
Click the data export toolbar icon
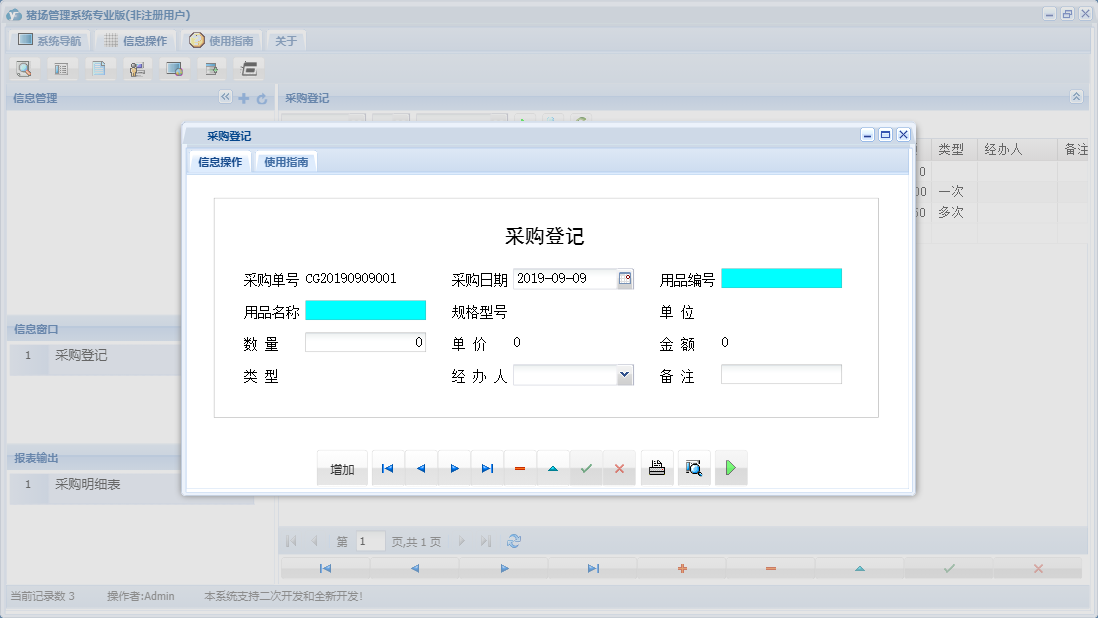click(211, 68)
